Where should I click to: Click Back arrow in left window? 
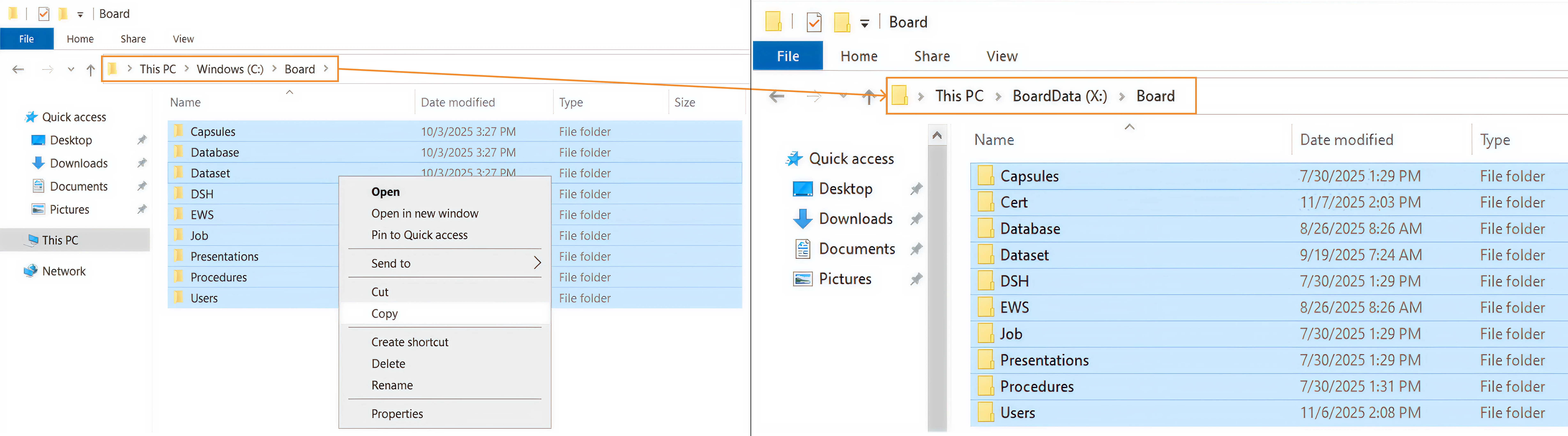[x=18, y=69]
